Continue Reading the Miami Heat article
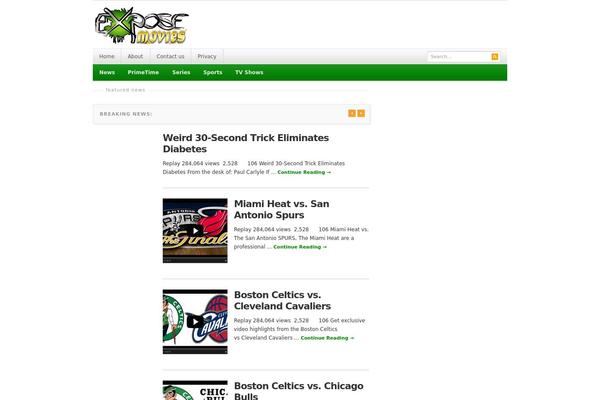 [300, 247]
